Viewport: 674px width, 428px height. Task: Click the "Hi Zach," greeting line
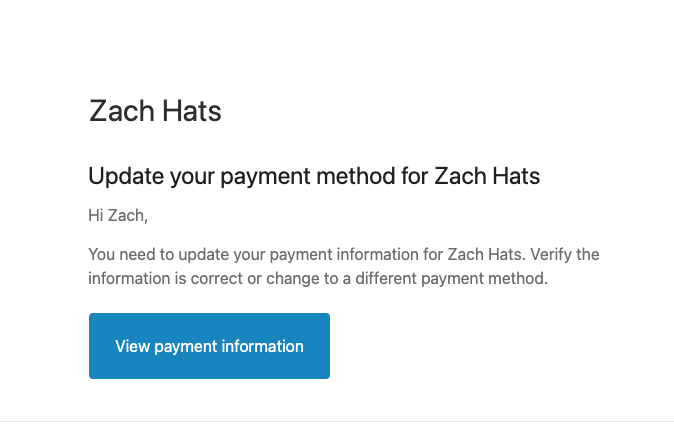(118, 216)
